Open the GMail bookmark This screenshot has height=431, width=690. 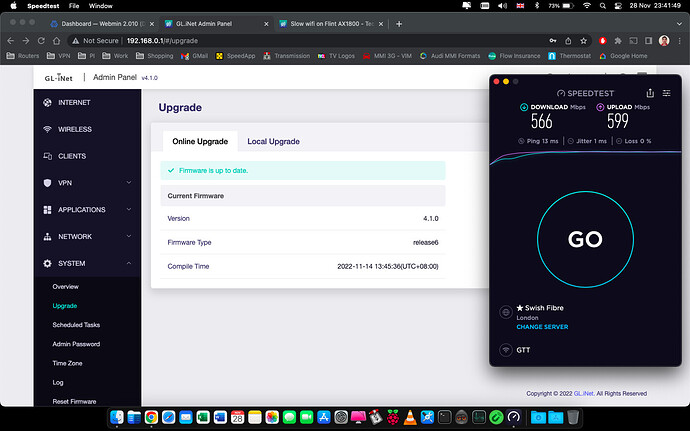194,56
